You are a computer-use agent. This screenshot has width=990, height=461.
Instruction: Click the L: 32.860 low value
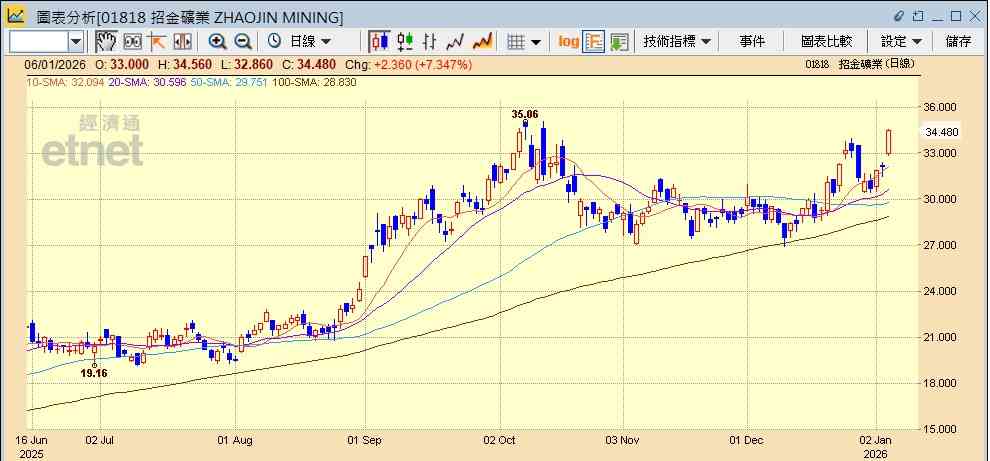(x=249, y=64)
